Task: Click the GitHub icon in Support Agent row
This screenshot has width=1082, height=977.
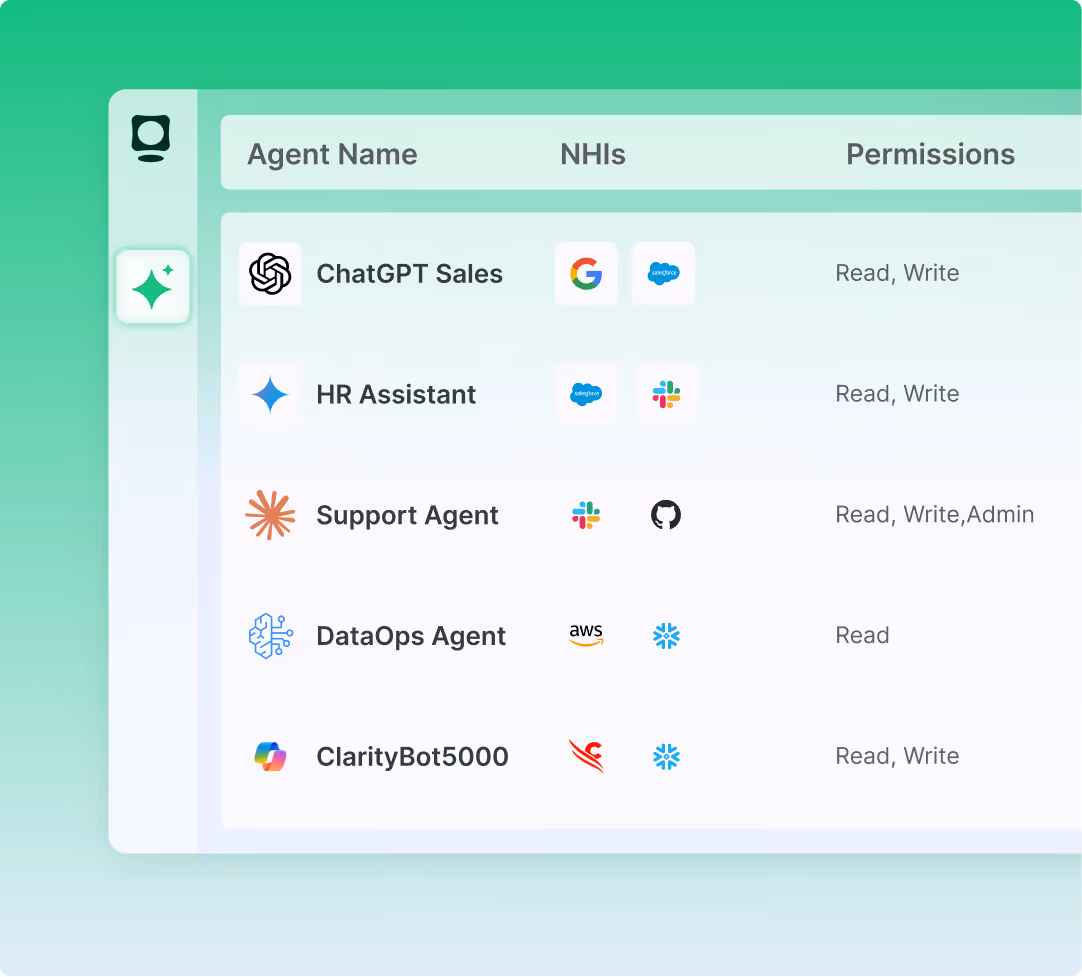Action: pos(666,515)
